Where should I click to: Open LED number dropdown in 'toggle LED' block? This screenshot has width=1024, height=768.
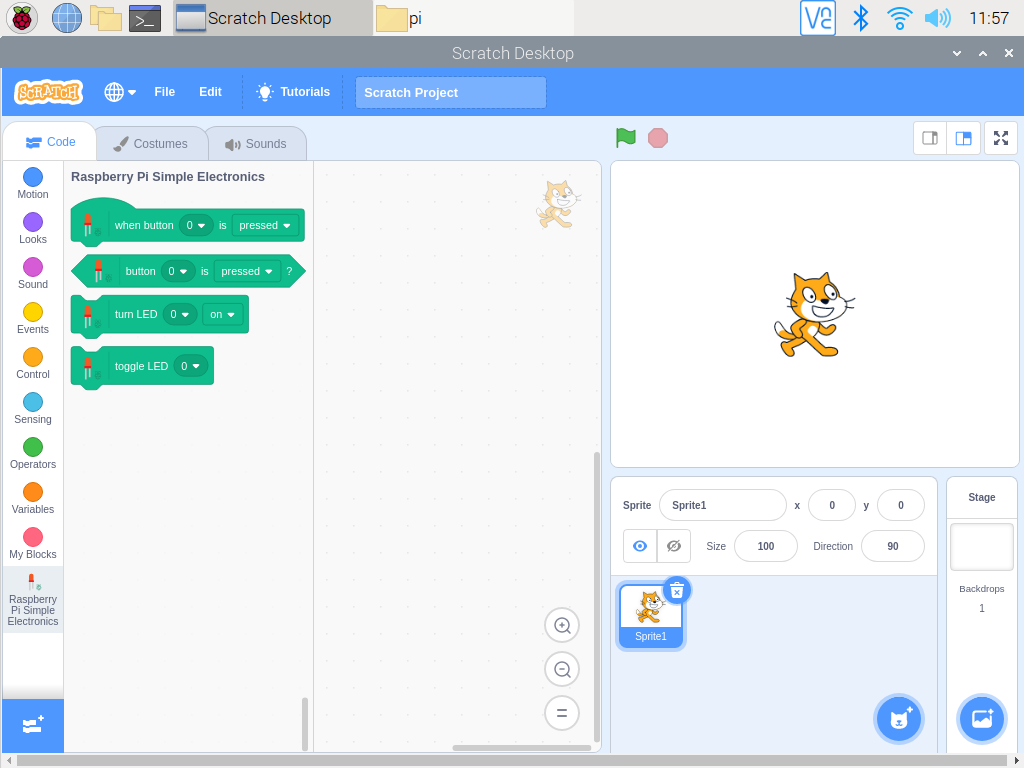click(191, 366)
